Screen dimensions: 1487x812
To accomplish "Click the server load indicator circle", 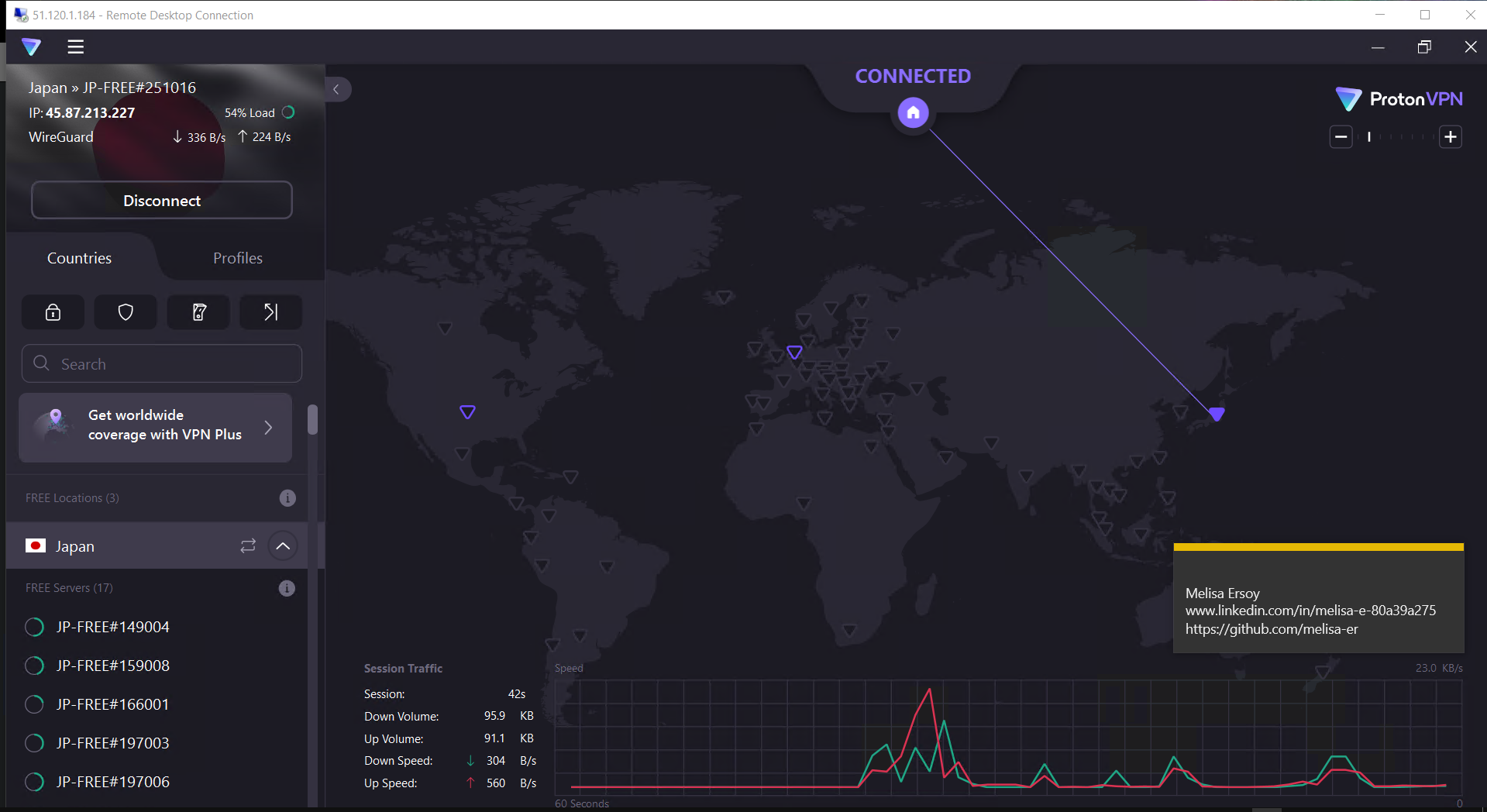I will click(288, 112).
